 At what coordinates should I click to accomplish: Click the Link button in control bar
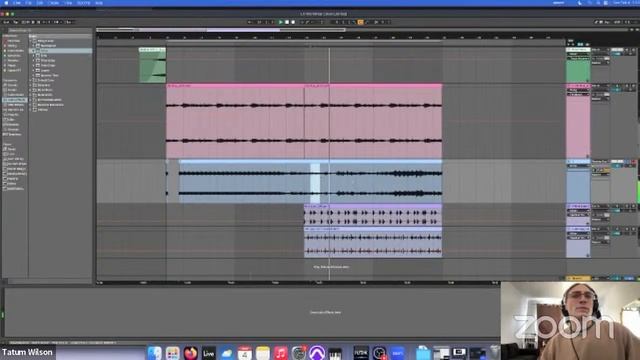(6, 22)
